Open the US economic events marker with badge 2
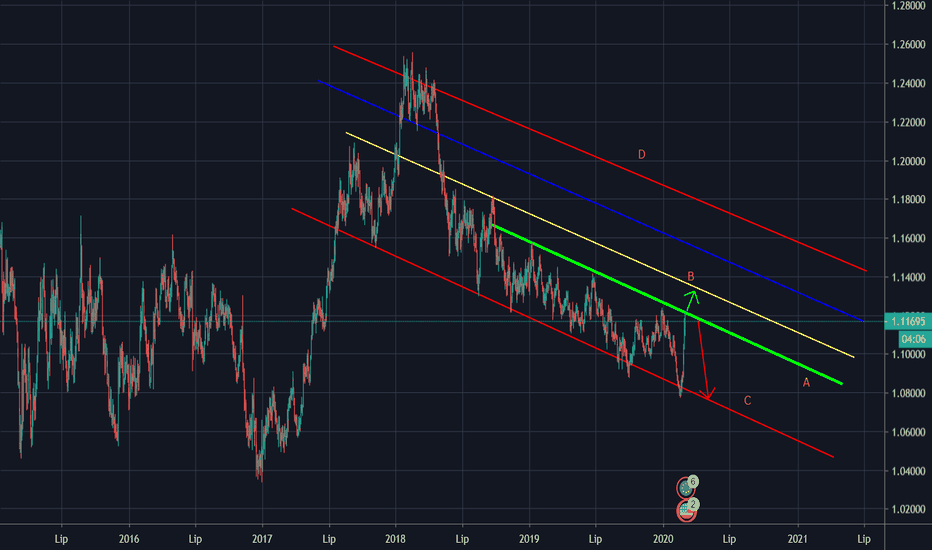 pos(687,510)
